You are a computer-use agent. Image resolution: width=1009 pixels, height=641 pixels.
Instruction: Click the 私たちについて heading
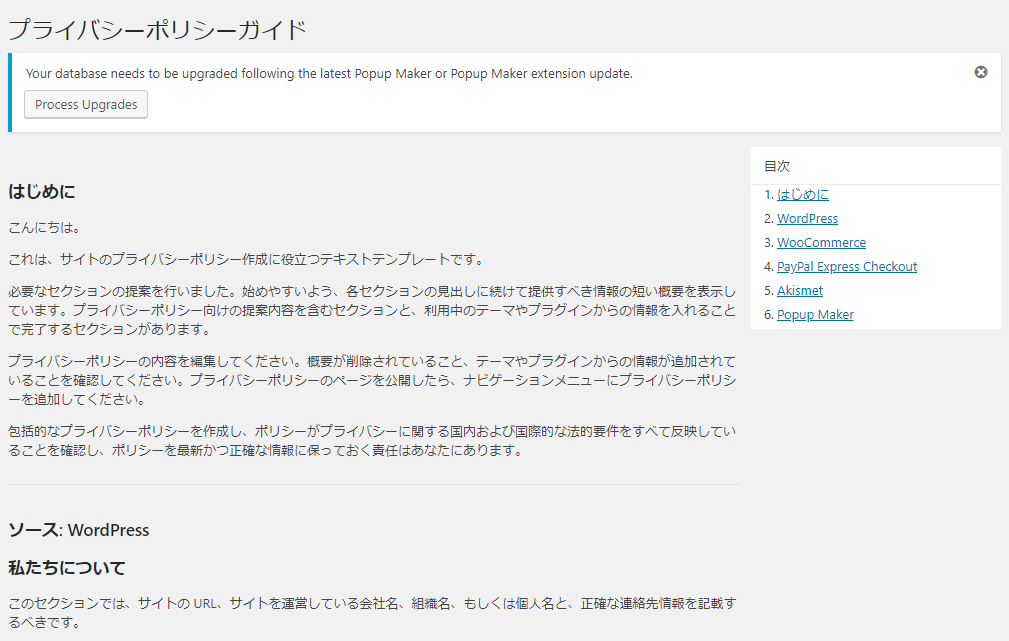pos(67,568)
